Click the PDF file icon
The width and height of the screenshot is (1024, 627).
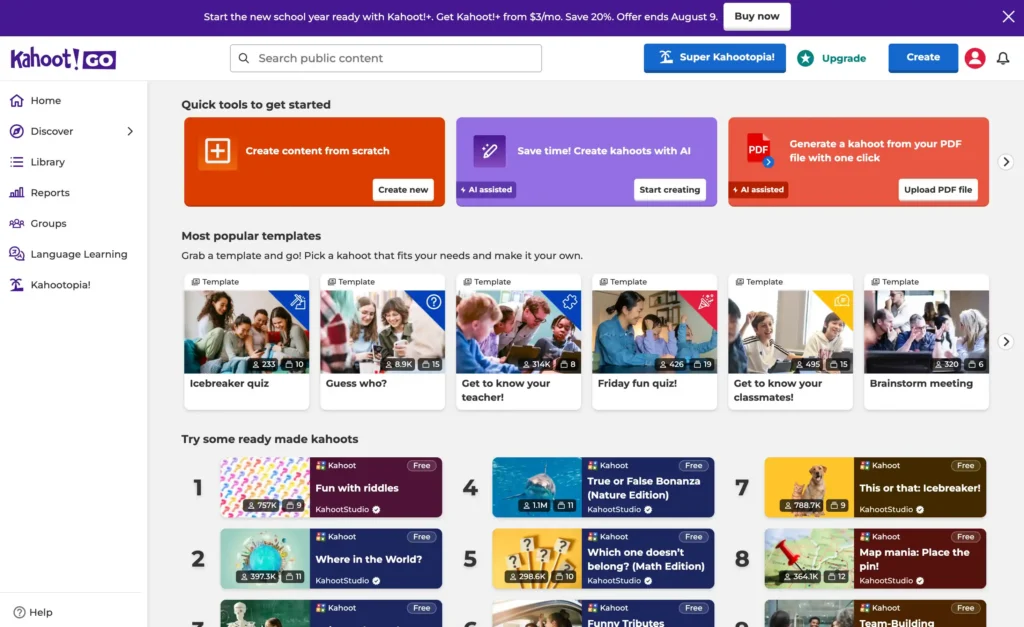pos(759,150)
